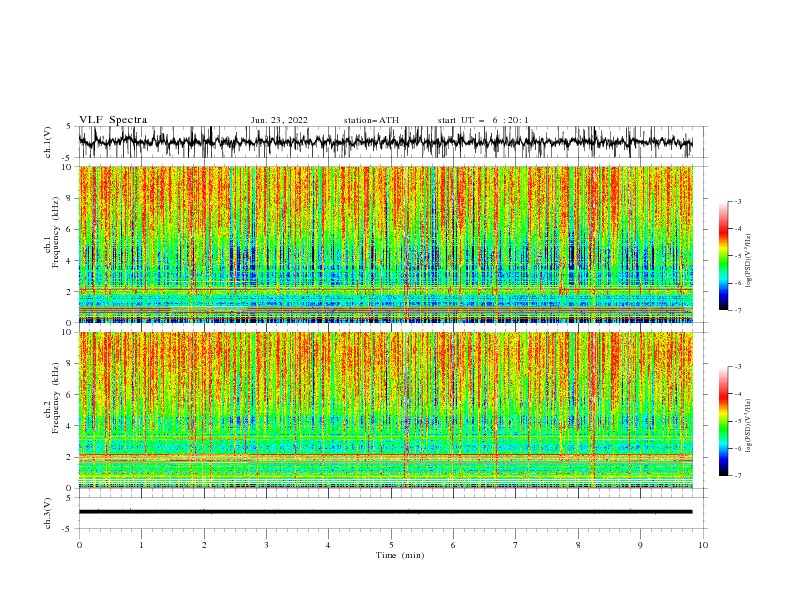Viewport: 792px width, 612px height.
Task: Click the 'station=ATH' label
Action: (x=371, y=120)
